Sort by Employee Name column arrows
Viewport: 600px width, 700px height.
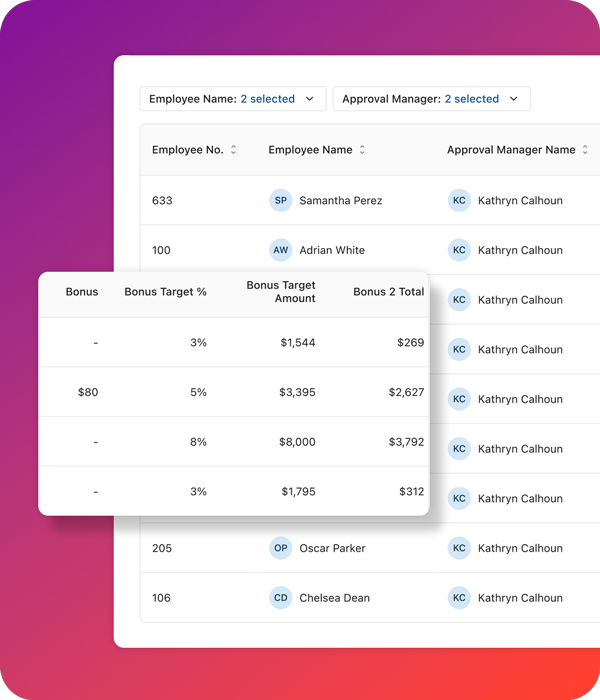(363, 150)
